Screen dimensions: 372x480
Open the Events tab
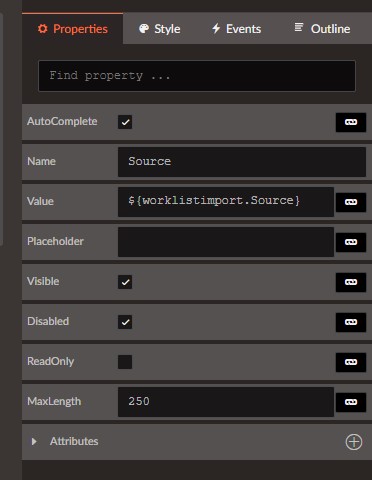(236, 29)
